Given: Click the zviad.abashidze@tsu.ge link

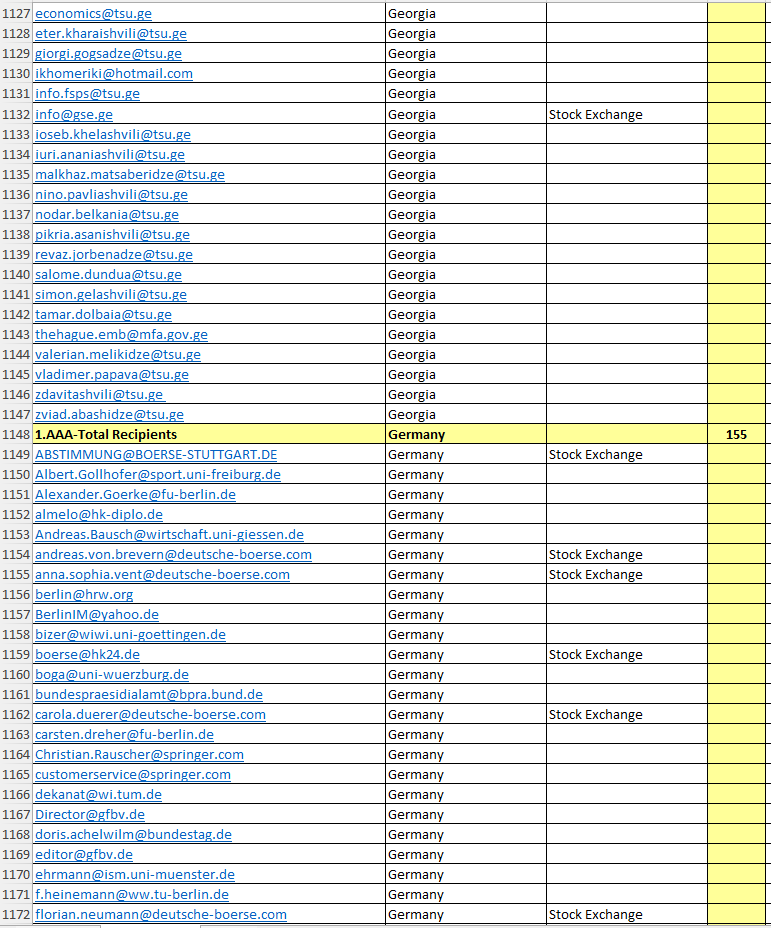Looking at the screenshot, I should point(109,414).
